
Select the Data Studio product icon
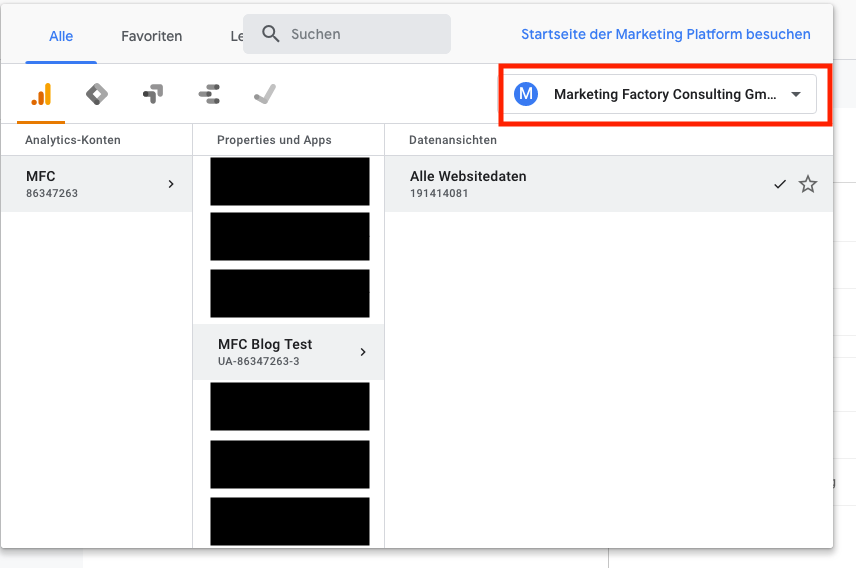209,95
